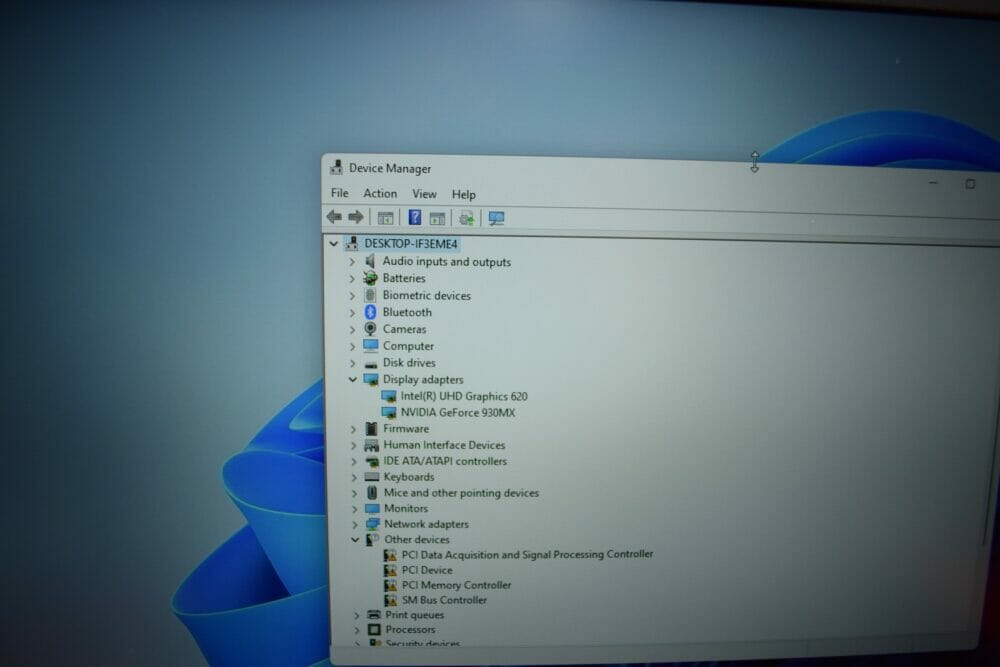
Task: Click the Cameras category icon
Action: [x=371, y=329]
